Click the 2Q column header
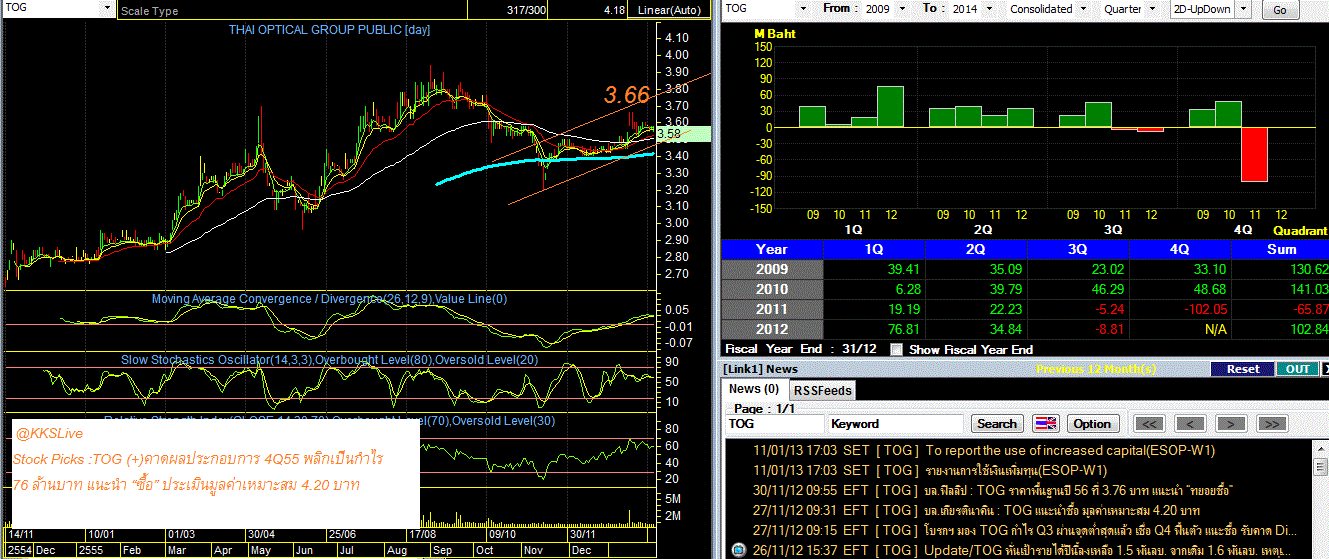 click(x=976, y=250)
